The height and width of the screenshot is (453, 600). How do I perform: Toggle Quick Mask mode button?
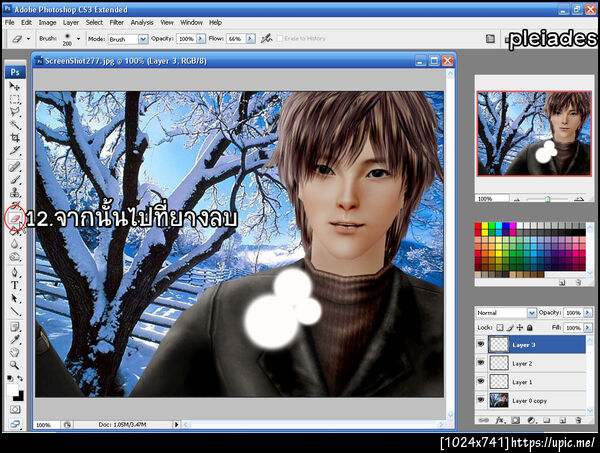point(15,409)
